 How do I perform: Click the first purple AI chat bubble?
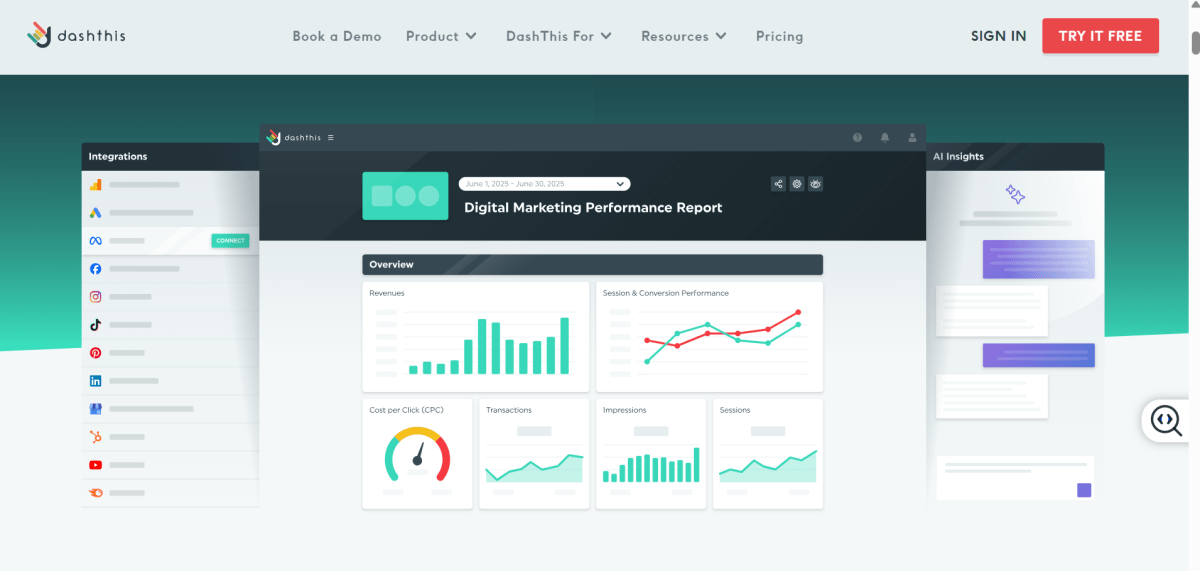coord(1038,259)
